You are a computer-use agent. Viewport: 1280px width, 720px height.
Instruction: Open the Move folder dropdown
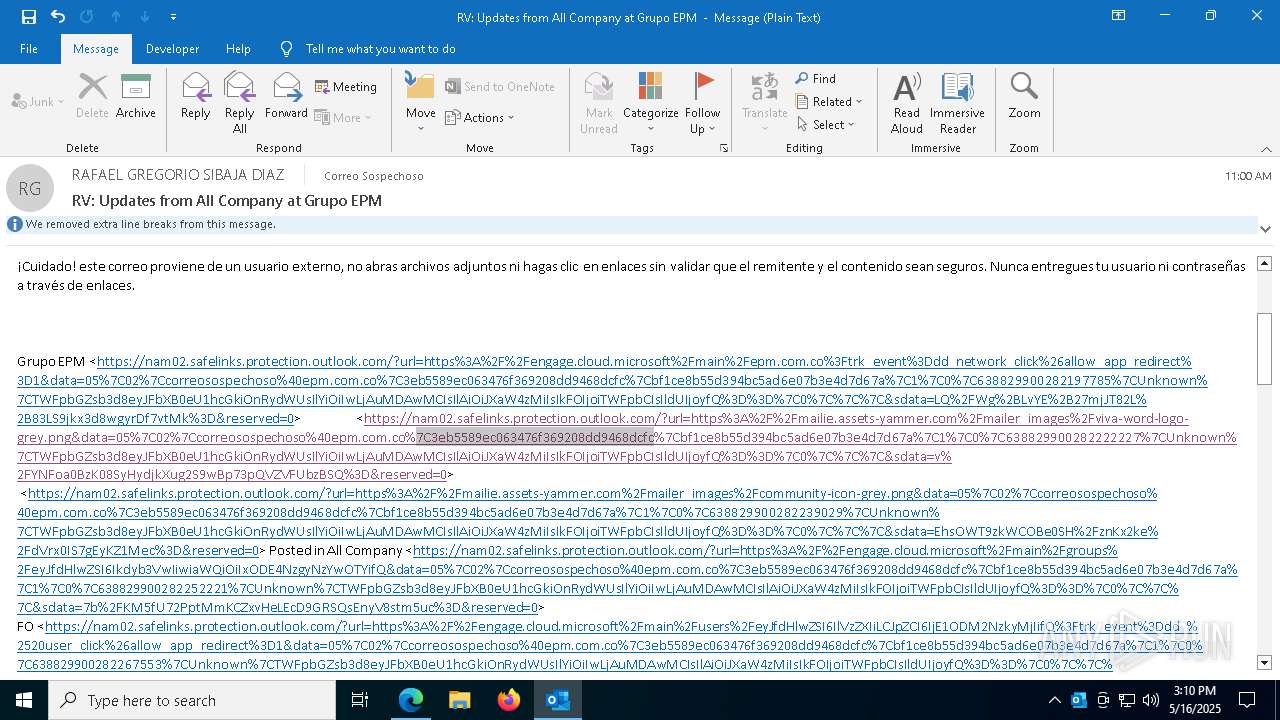click(x=421, y=102)
